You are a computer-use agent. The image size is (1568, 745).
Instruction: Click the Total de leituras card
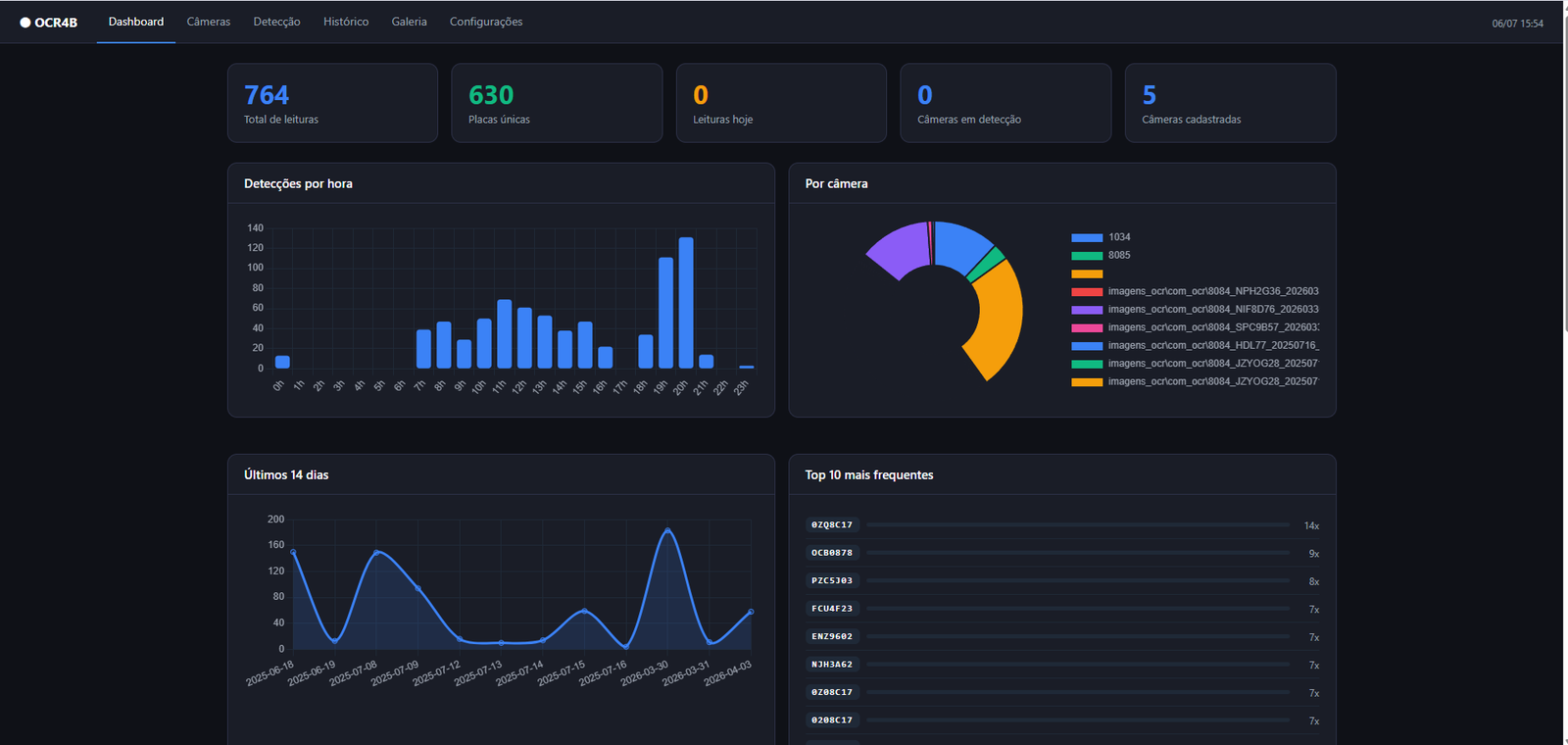coord(332,103)
